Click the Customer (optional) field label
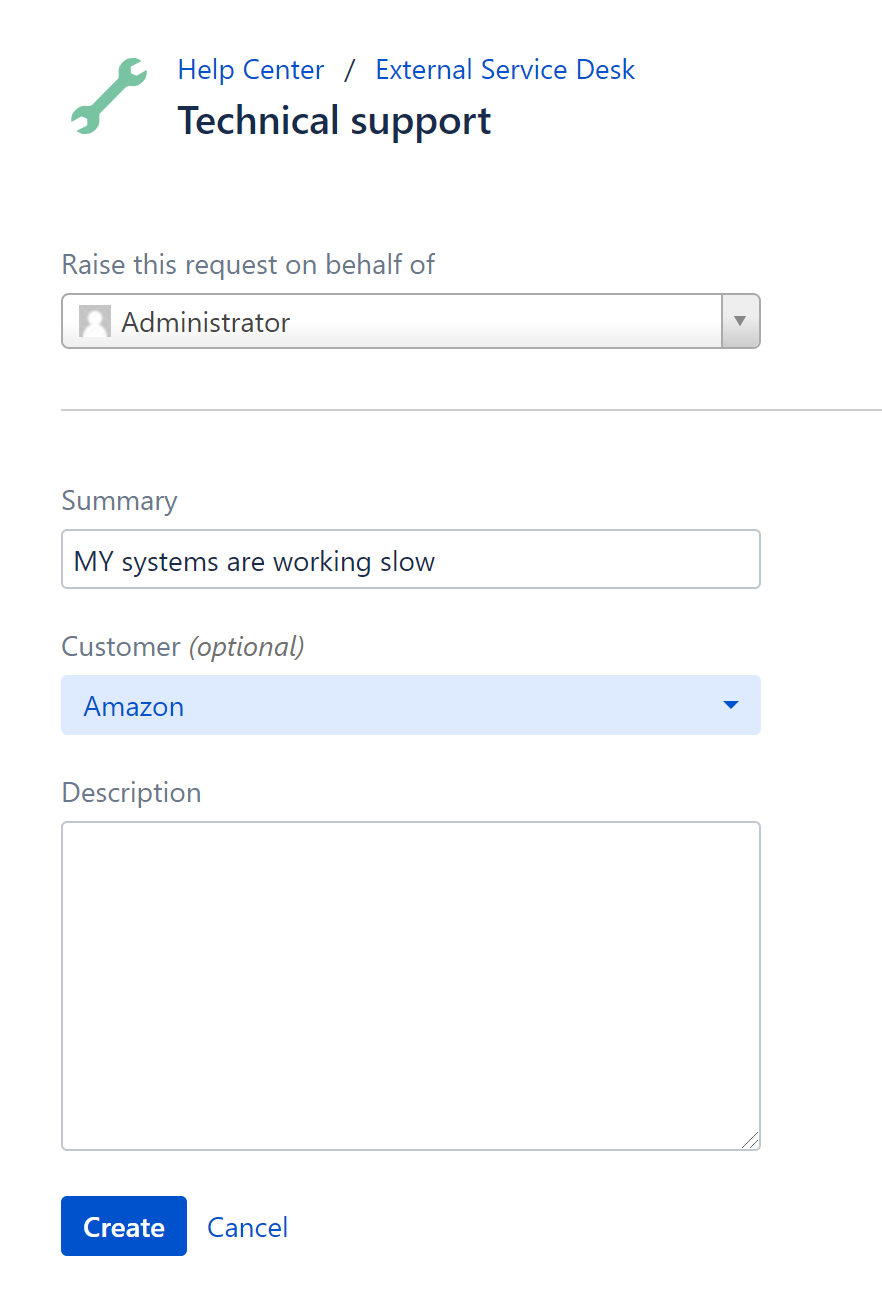Image resolution: width=882 pixels, height=1298 pixels. click(x=183, y=647)
